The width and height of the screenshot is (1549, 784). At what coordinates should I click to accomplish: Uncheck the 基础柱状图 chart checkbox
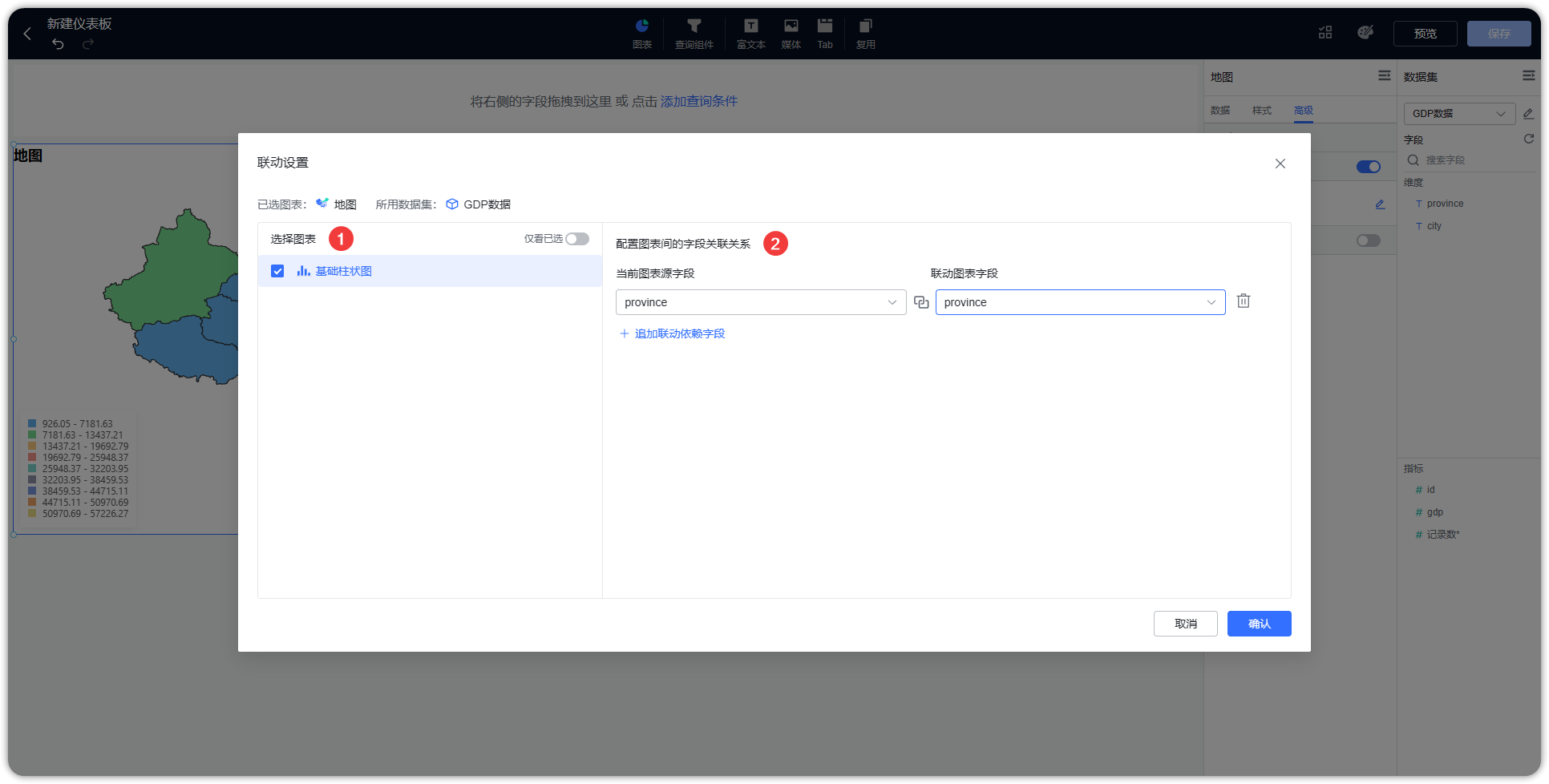[x=277, y=271]
